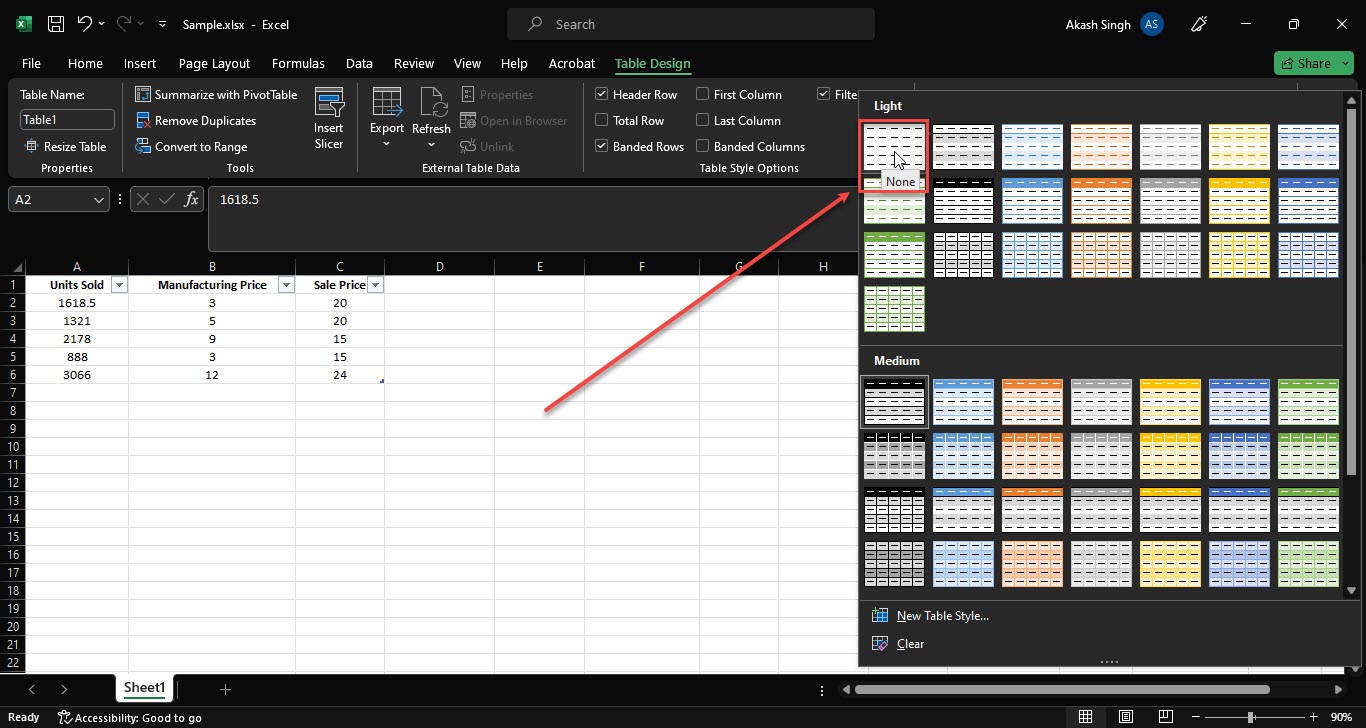Click the Resize Table button
This screenshot has width=1366, height=728.
tap(66, 146)
